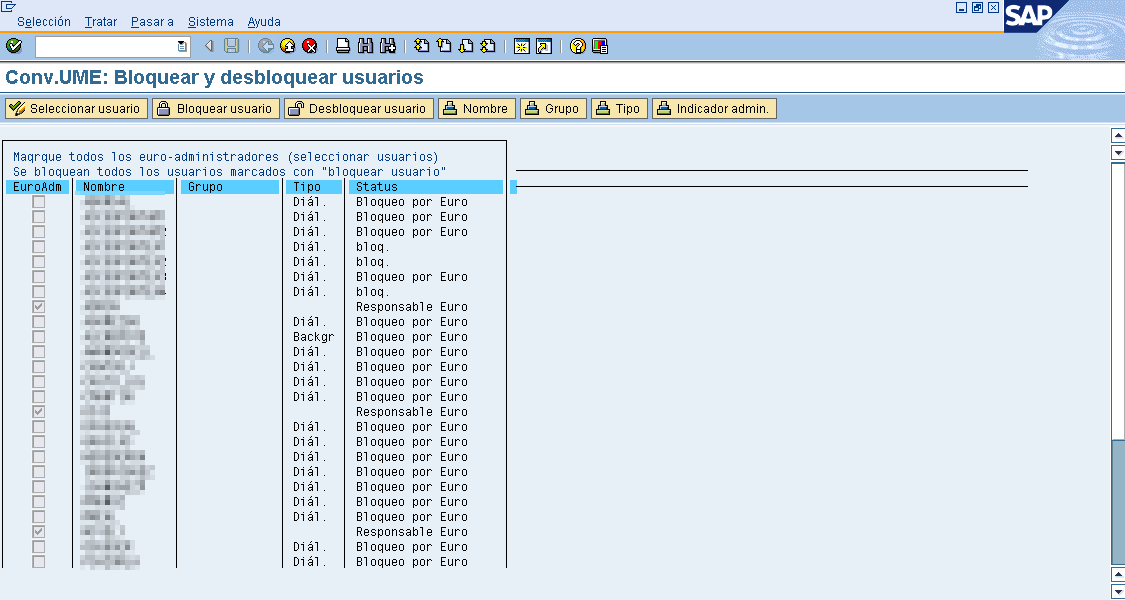Go to the first page icon
This screenshot has width=1125, height=600.
point(422,46)
